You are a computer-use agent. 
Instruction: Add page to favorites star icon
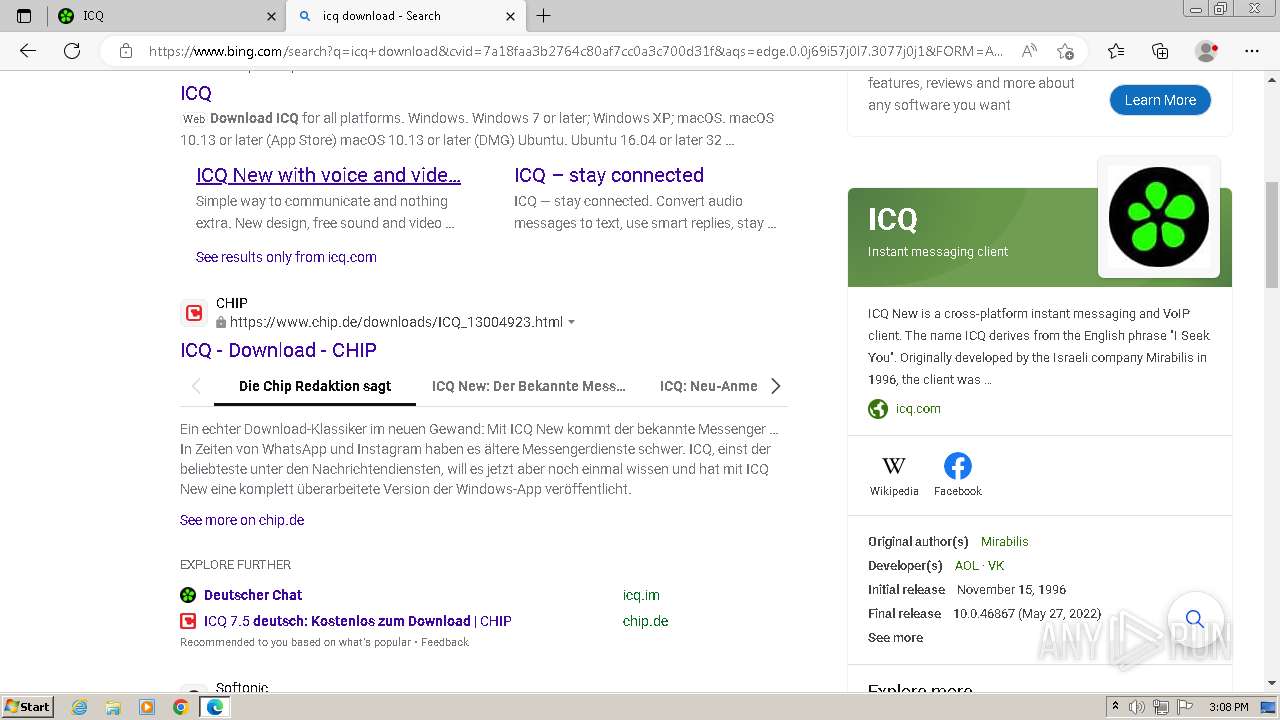[1065, 51]
